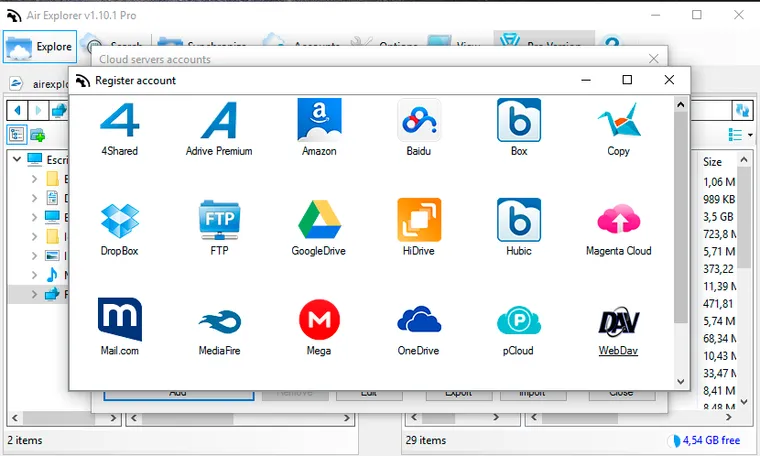Image resolution: width=760 pixels, height=456 pixels.
Task: Pick the Baidu cloud service
Action: pos(419,128)
